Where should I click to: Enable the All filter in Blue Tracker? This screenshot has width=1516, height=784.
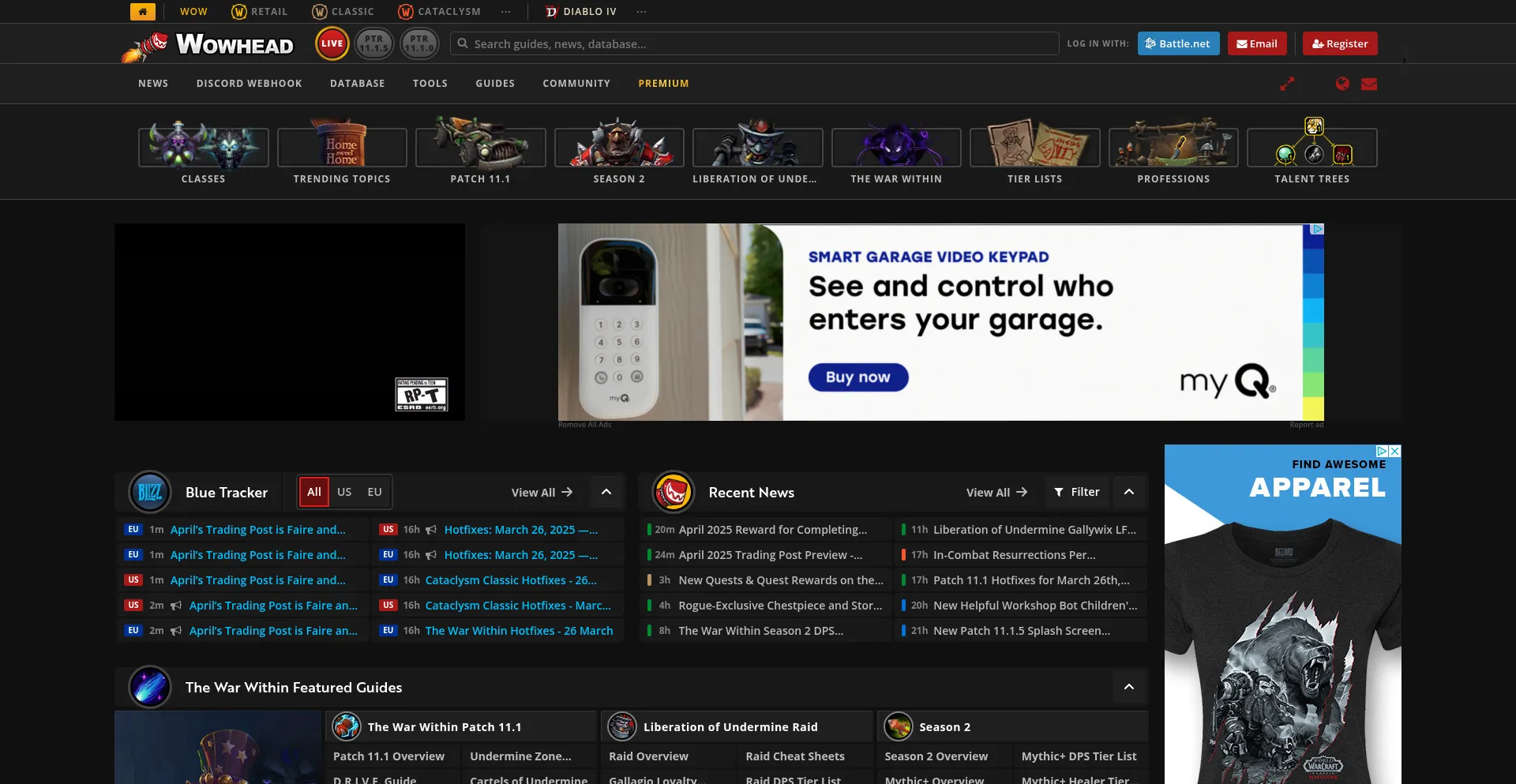click(313, 491)
